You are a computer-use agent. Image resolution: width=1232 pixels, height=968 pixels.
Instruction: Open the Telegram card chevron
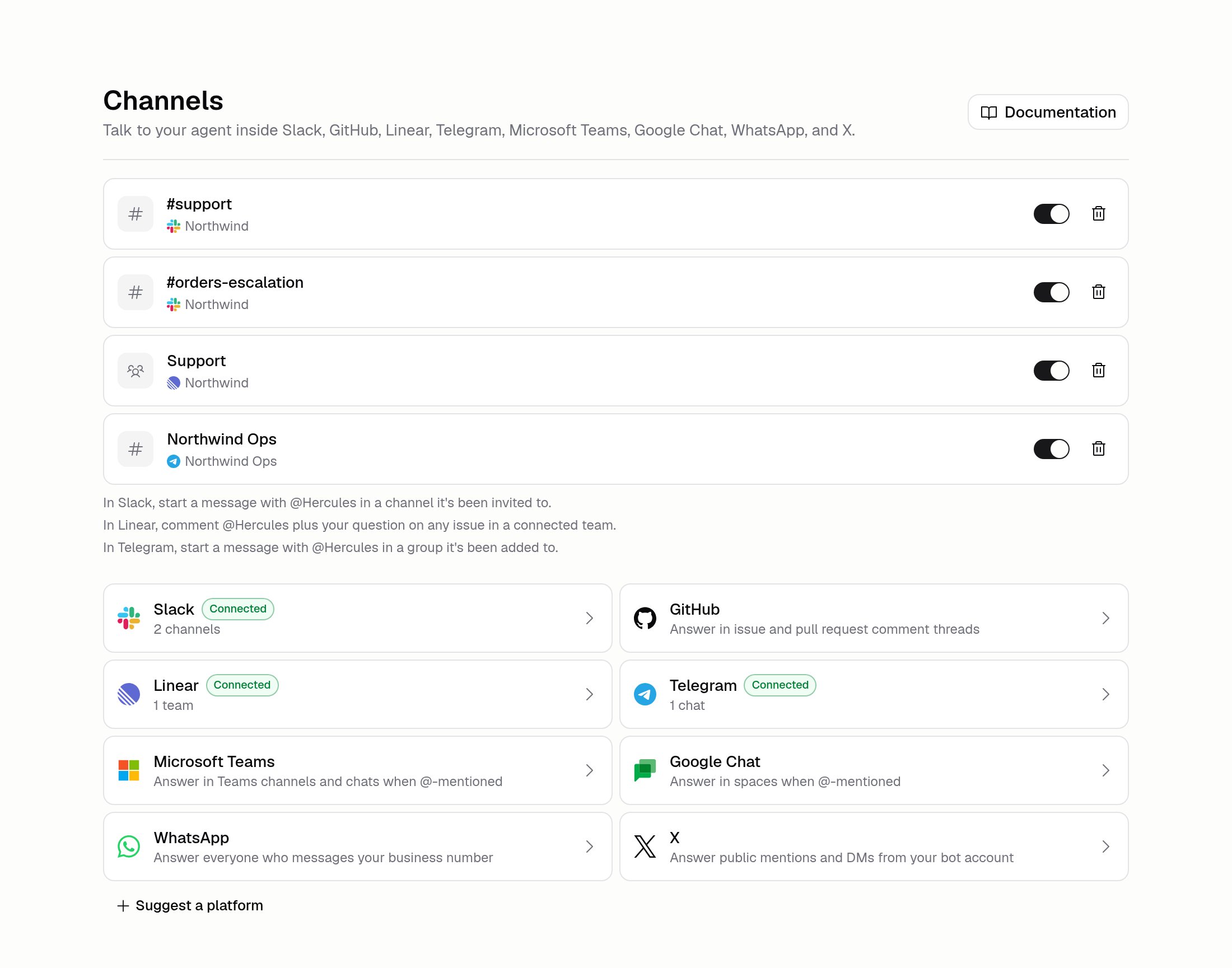(1105, 694)
